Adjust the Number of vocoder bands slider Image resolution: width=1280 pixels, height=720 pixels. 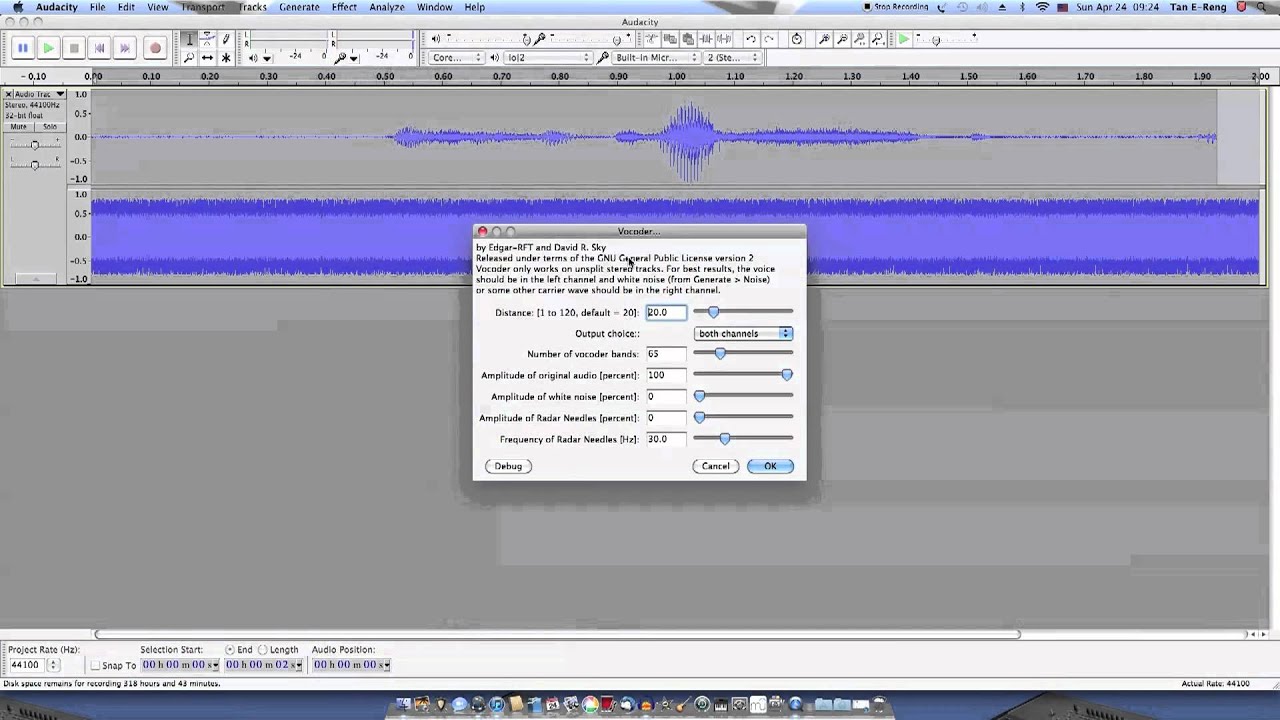coord(743,353)
